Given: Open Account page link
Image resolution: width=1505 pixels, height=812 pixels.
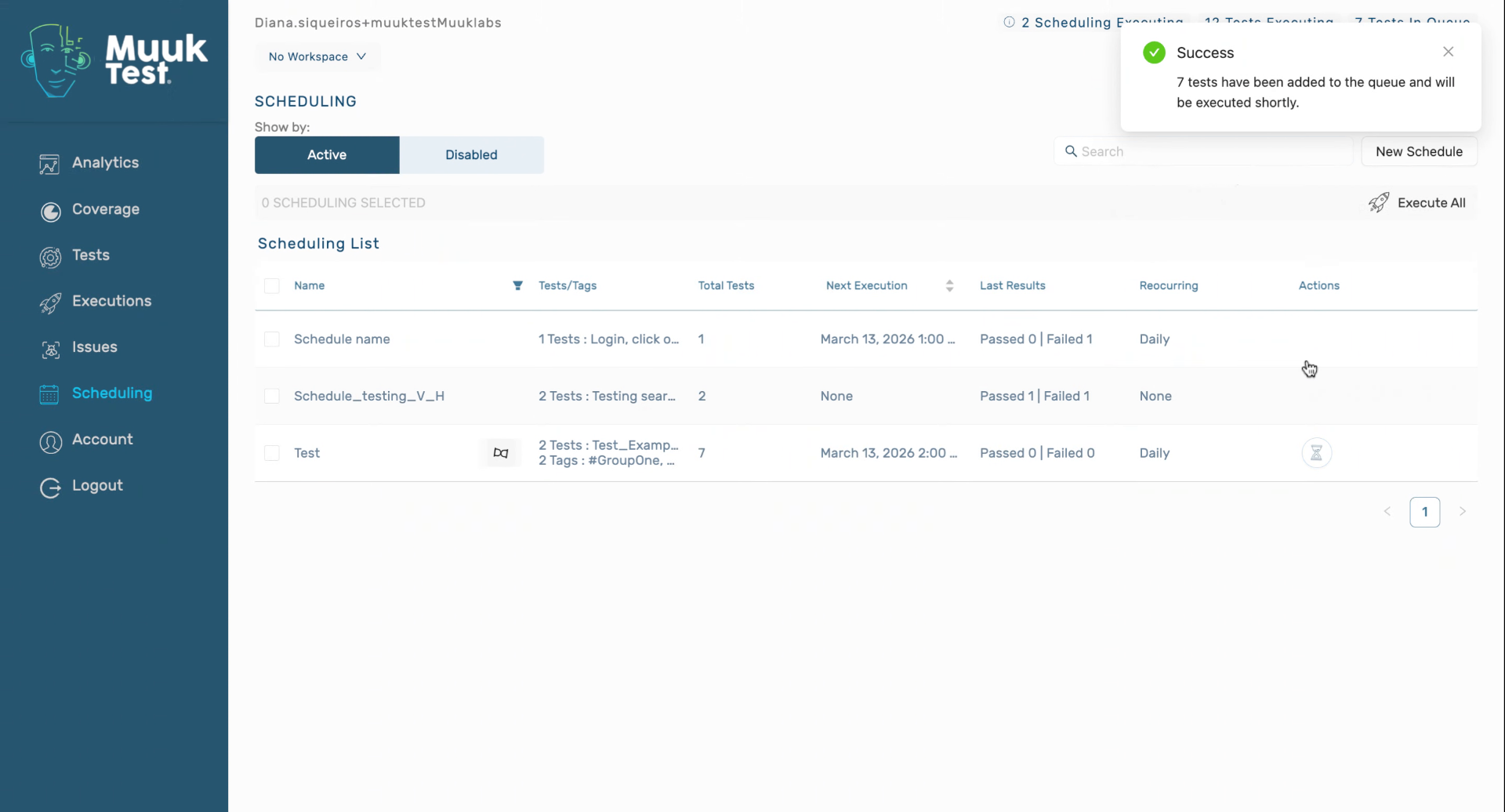Looking at the screenshot, I should pyautogui.click(x=103, y=440).
